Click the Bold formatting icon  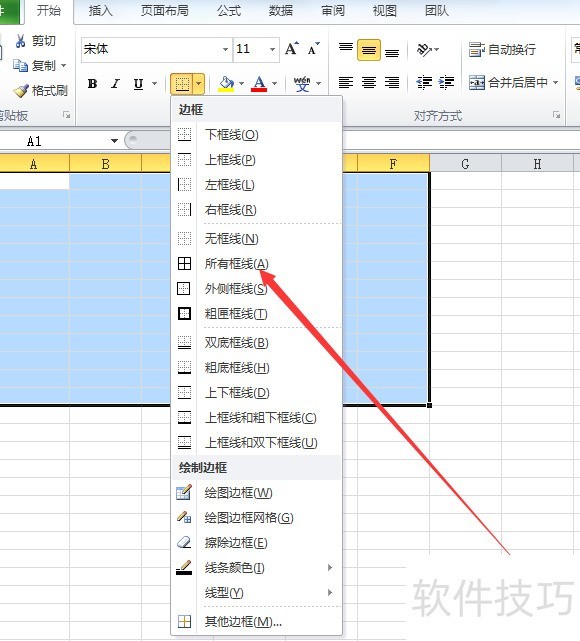92,83
